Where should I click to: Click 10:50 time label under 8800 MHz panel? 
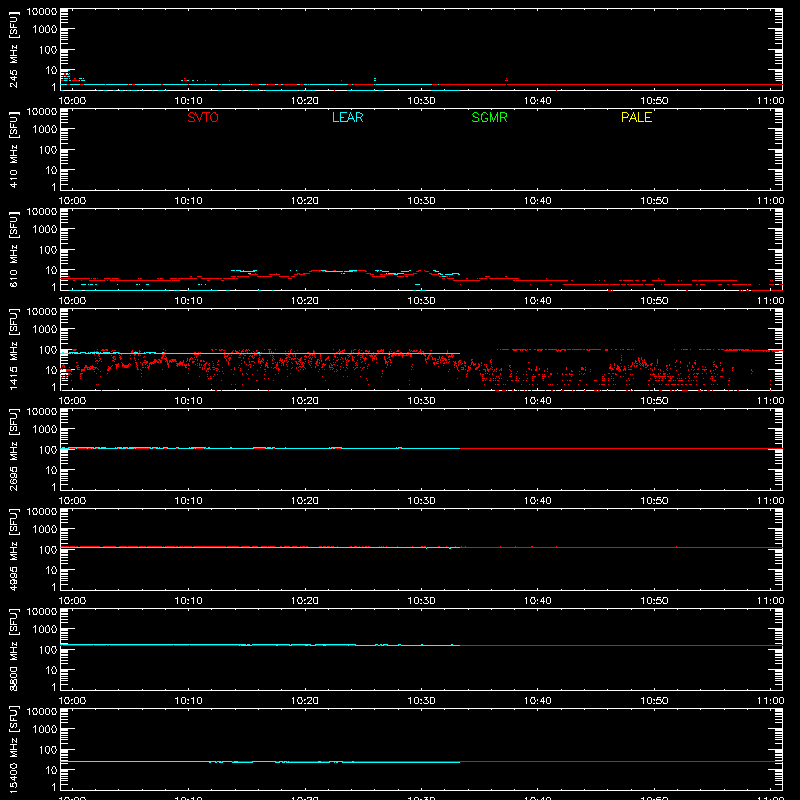click(654, 701)
